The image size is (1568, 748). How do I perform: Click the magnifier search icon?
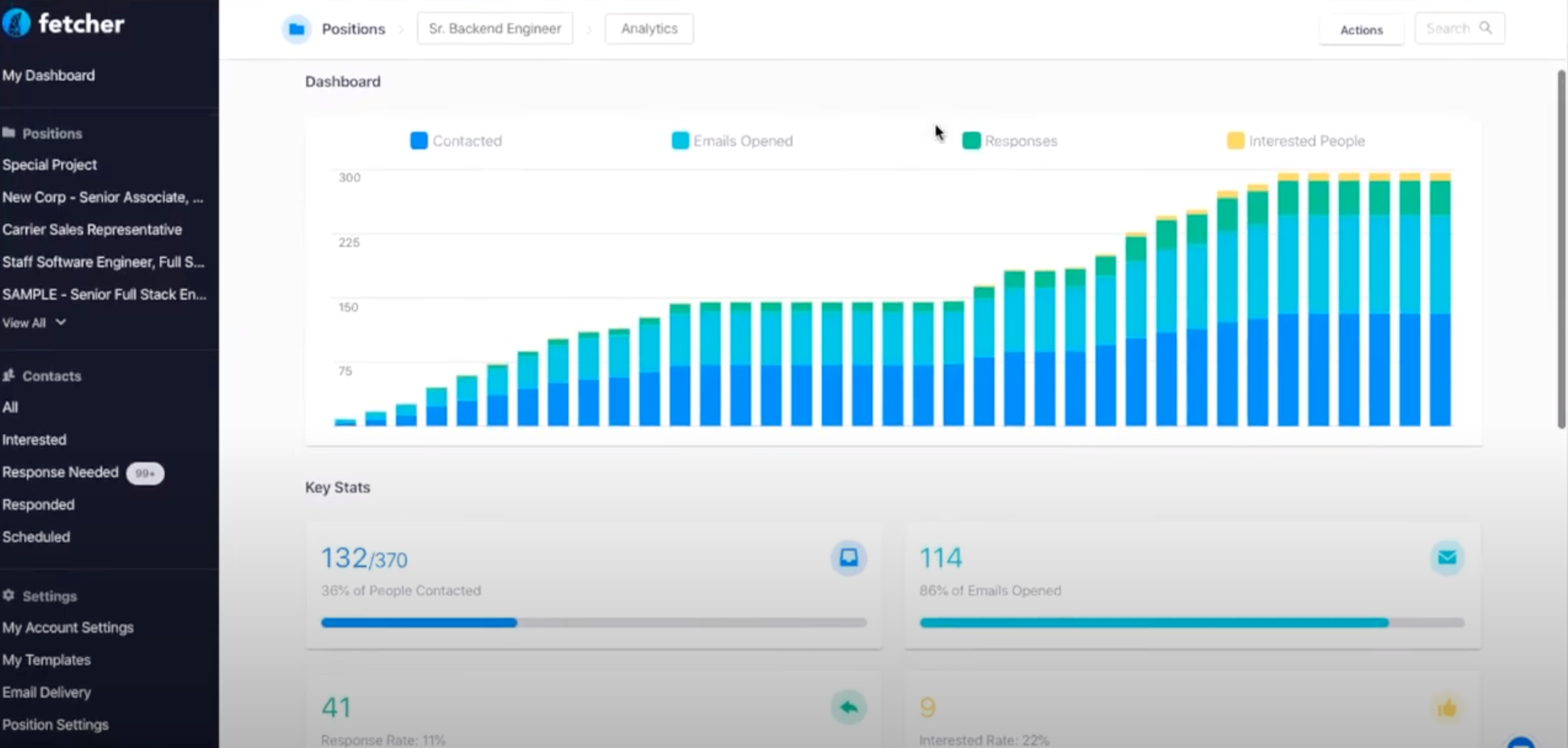pyautogui.click(x=1485, y=28)
